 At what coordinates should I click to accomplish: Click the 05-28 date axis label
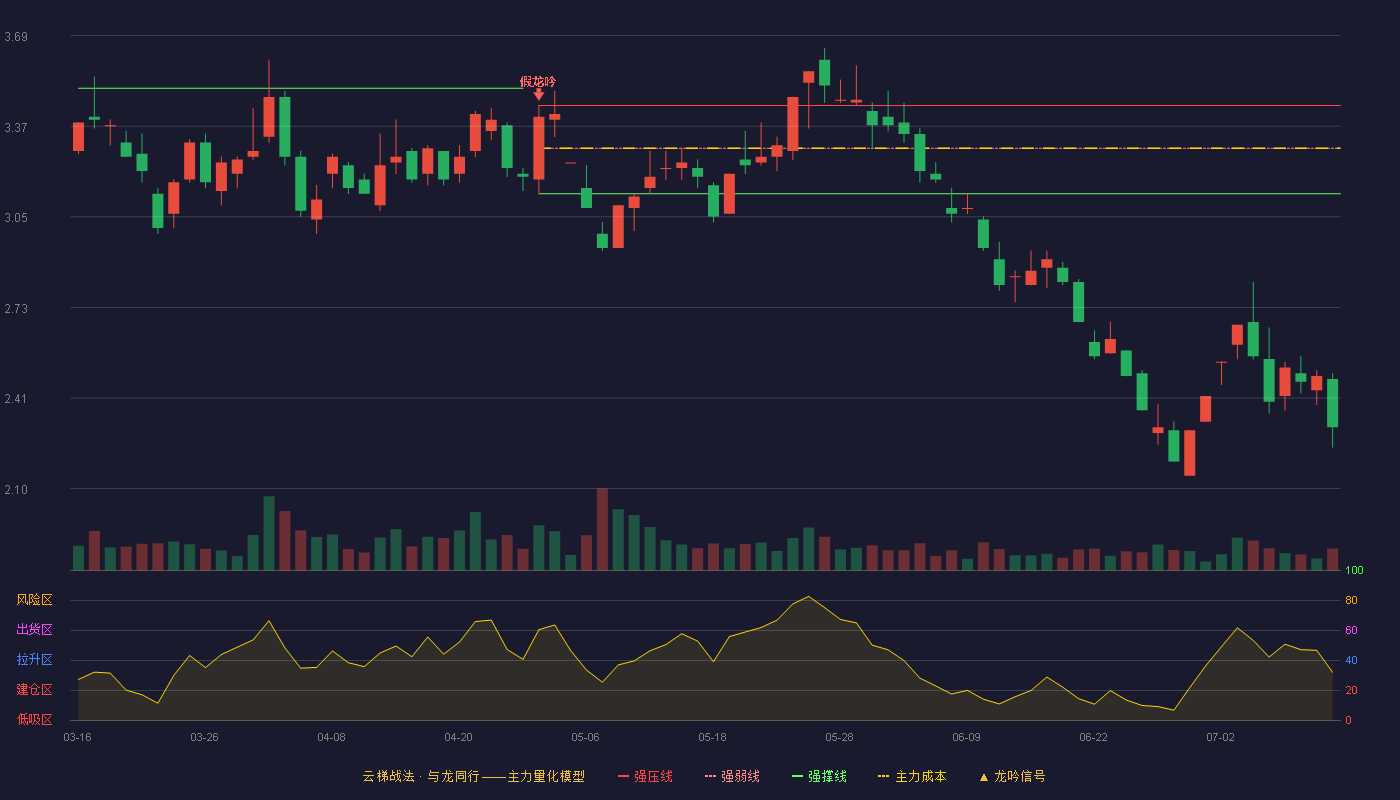(839, 737)
